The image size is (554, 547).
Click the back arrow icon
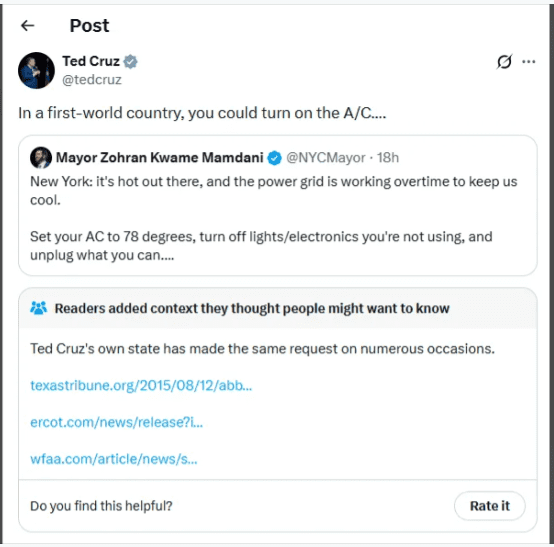point(28,26)
